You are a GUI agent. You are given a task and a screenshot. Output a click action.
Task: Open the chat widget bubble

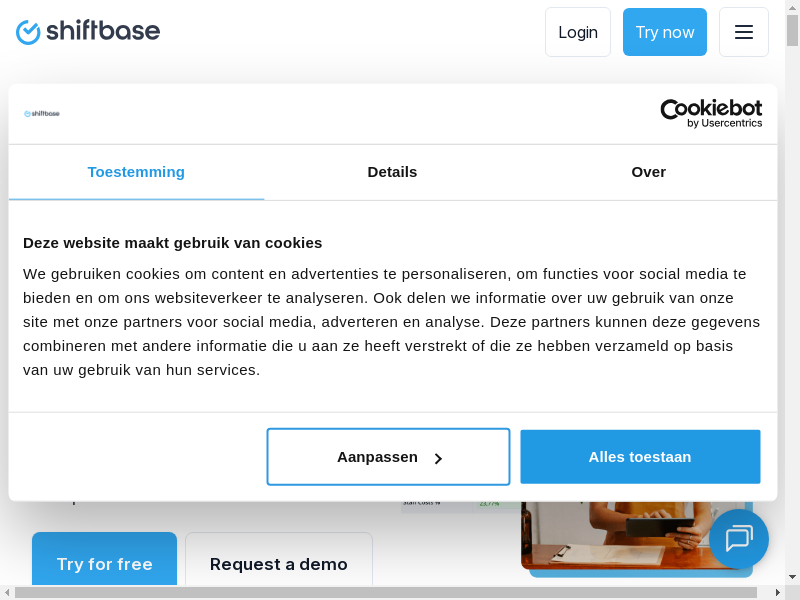[x=739, y=539]
